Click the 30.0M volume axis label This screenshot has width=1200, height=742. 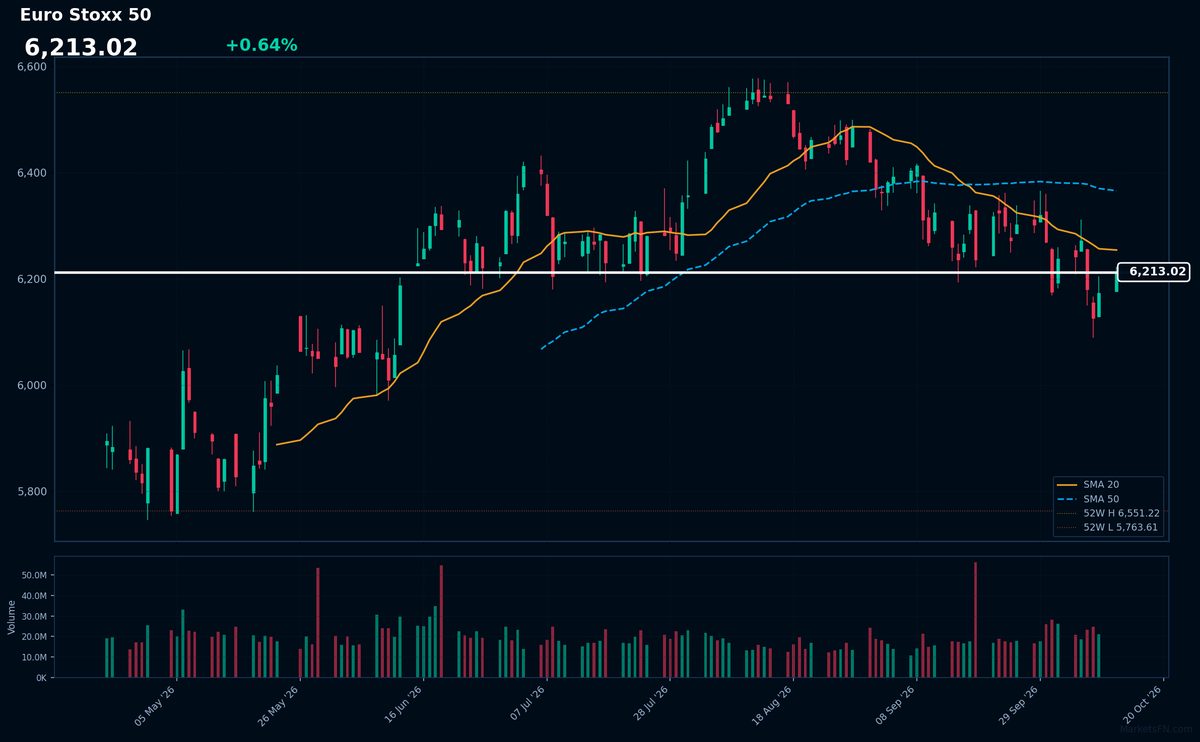tap(33, 616)
